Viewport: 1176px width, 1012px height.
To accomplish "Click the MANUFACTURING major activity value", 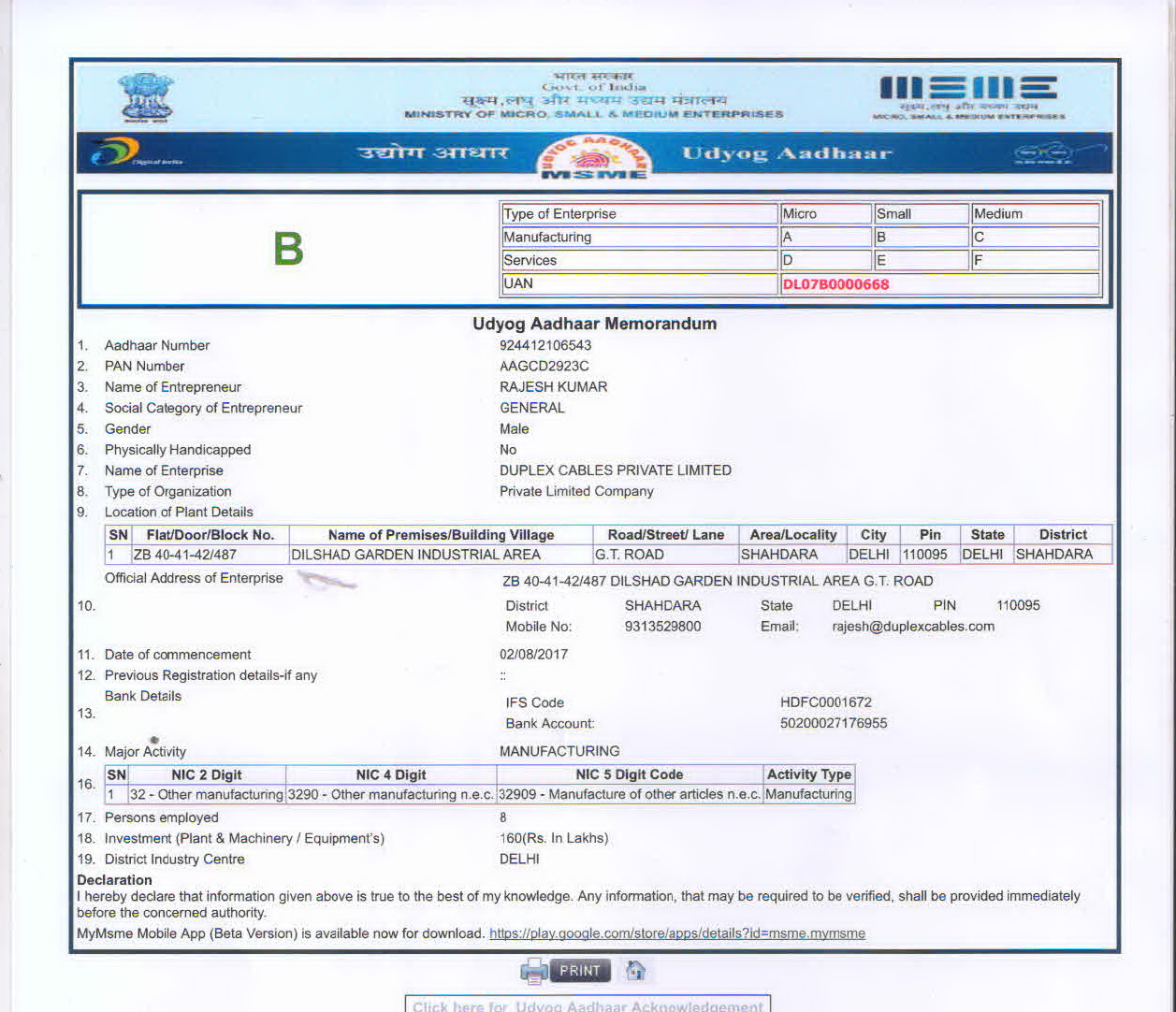I will click(559, 751).
